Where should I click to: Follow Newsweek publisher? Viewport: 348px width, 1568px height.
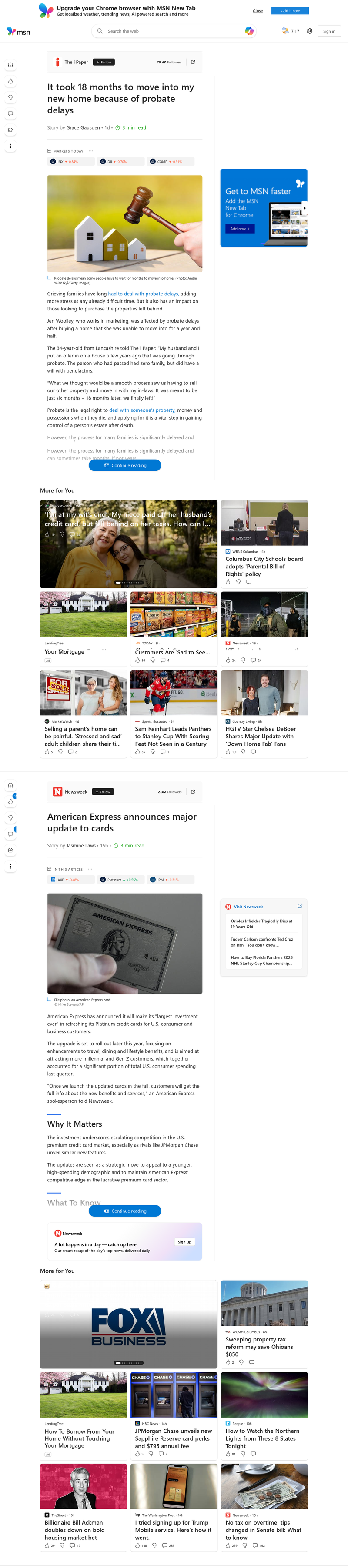click(103, 792)
